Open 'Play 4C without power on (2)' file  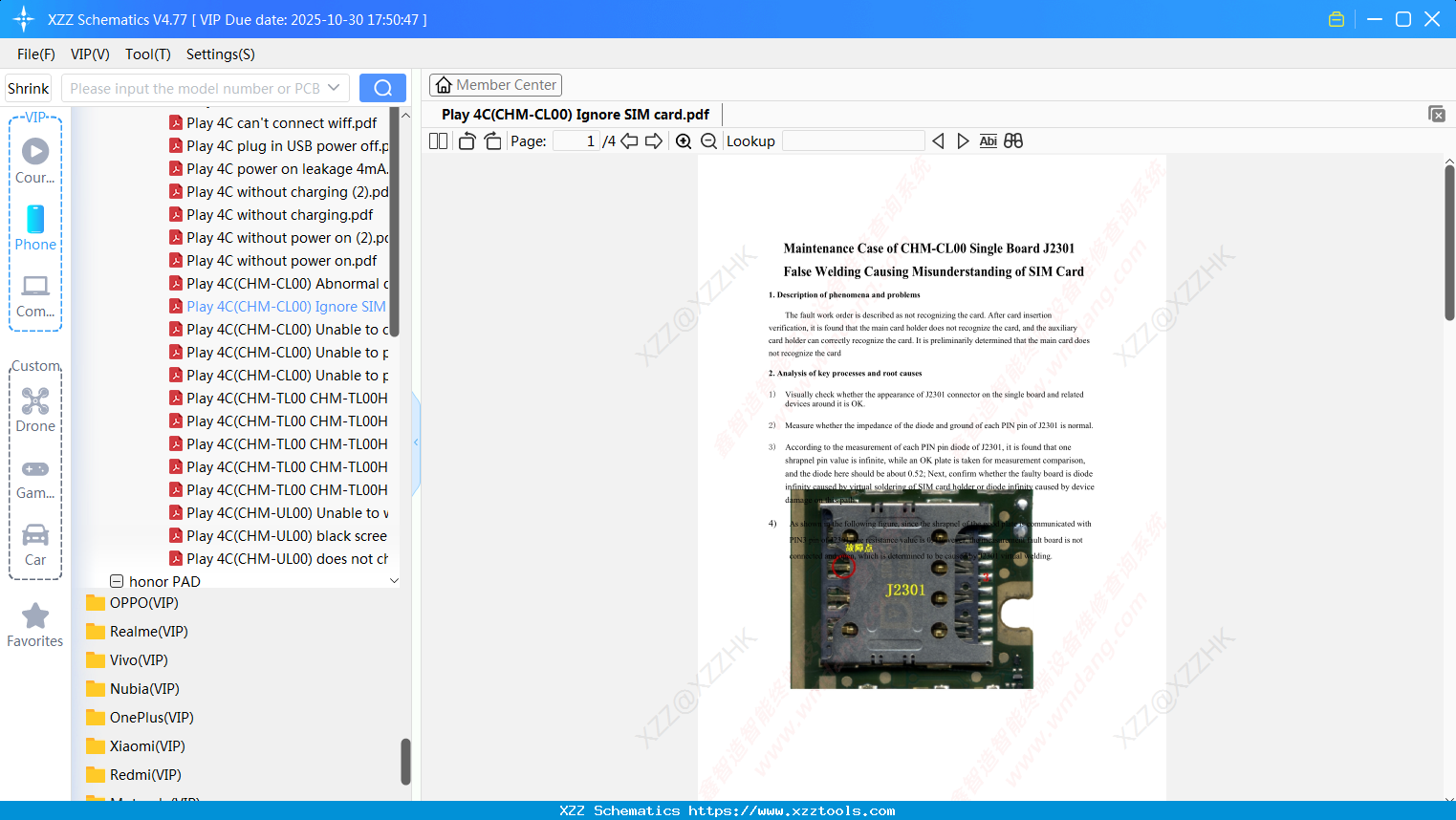point(279,238)
